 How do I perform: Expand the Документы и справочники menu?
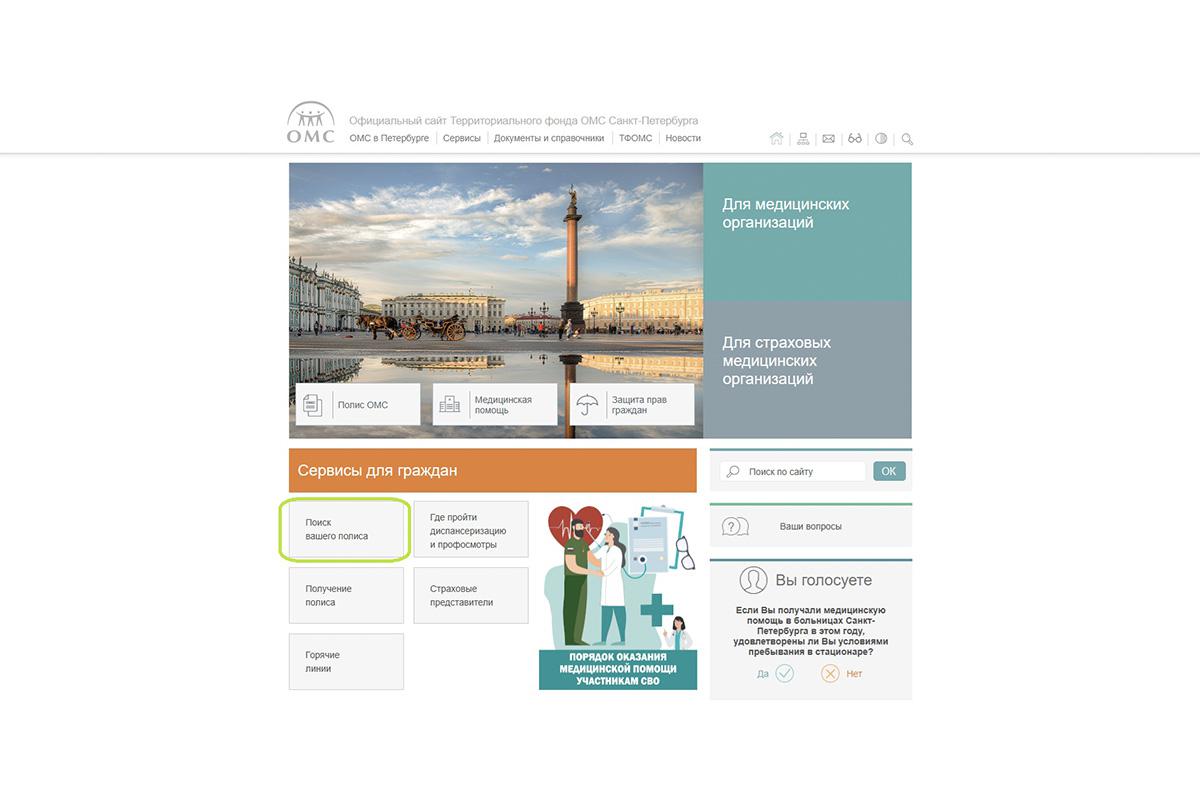tap(548, 138)
